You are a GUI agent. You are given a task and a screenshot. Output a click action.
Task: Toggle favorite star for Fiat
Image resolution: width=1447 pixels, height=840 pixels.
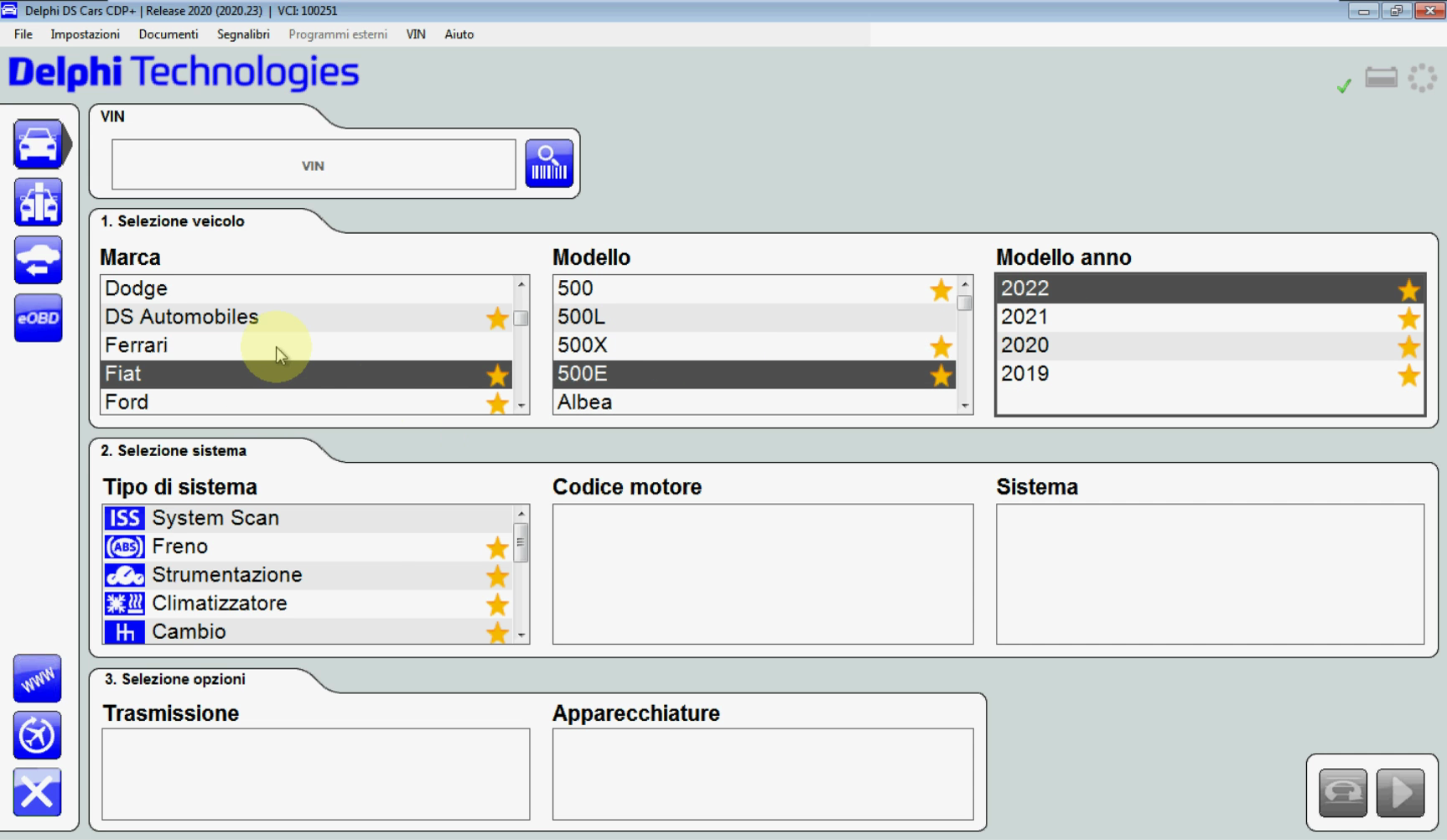pos(497,375)
